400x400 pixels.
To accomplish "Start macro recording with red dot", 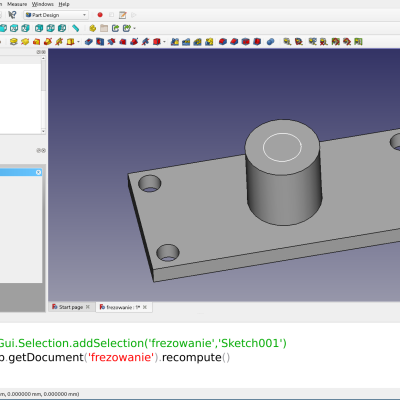I will point(100,15).
